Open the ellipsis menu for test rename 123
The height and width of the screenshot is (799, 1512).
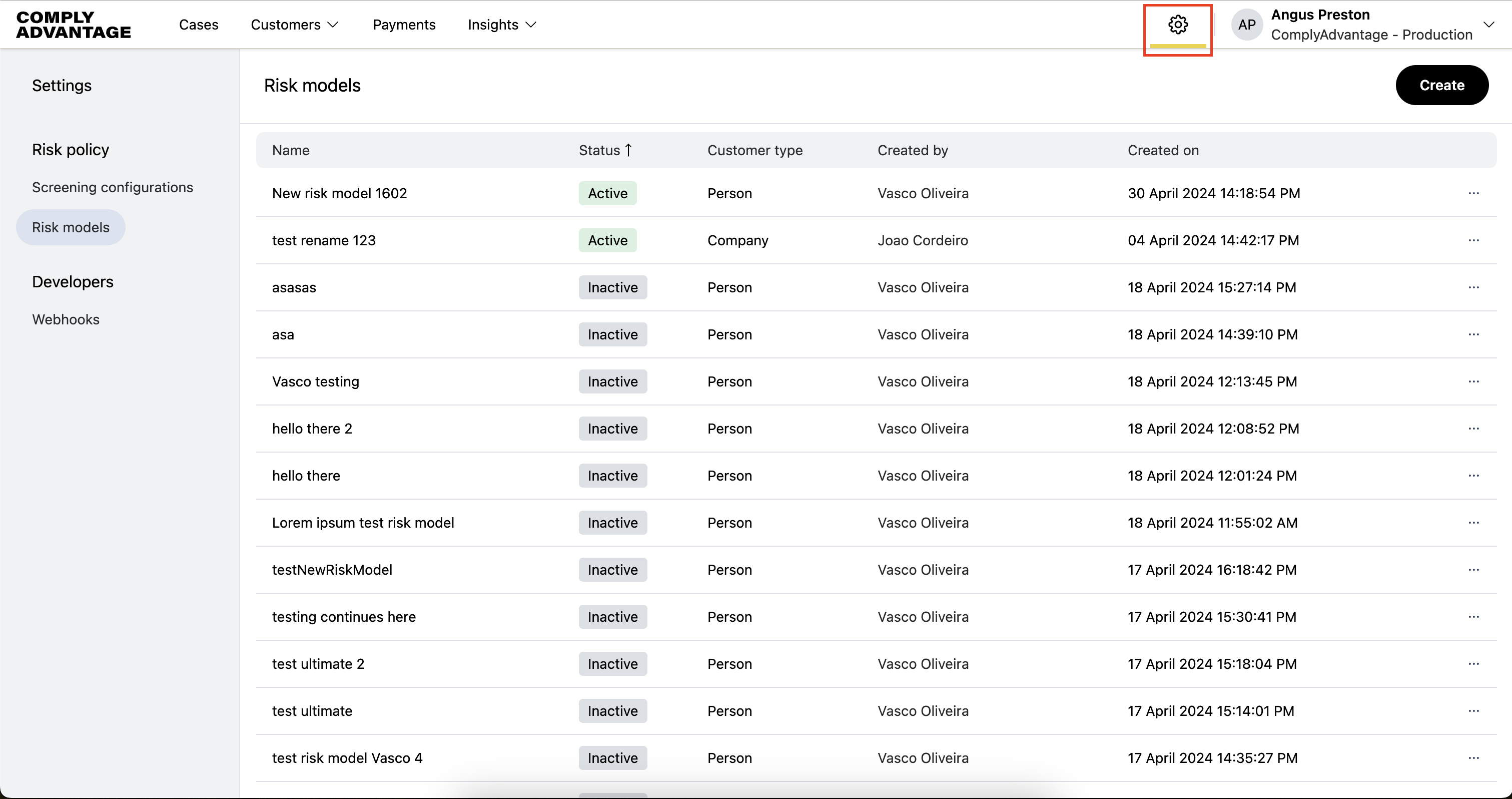point(1474,240)
